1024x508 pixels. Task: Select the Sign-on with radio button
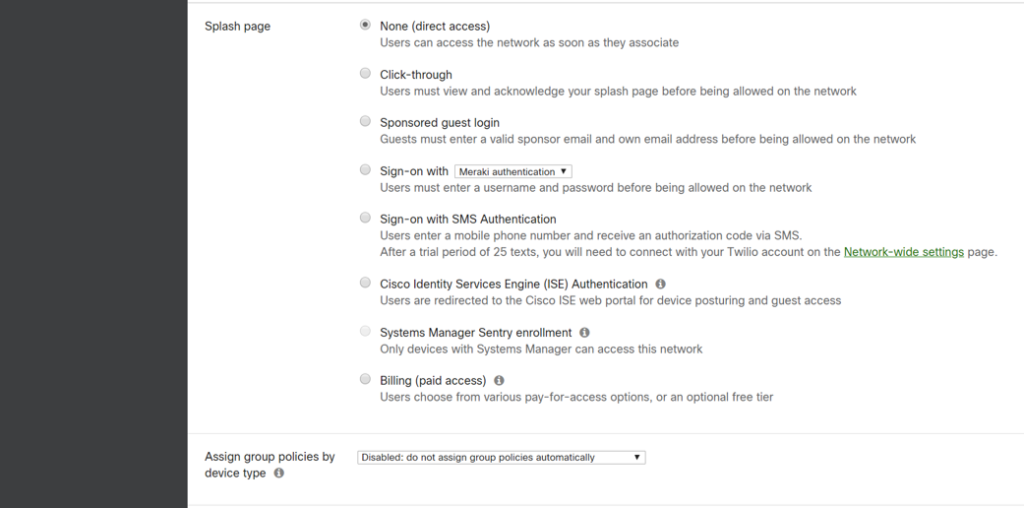coord(365,171)
